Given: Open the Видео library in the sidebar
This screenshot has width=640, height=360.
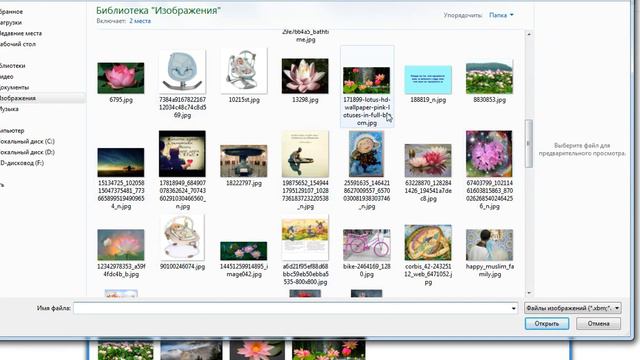Looking at the screenshot, I should coord(7,77).
